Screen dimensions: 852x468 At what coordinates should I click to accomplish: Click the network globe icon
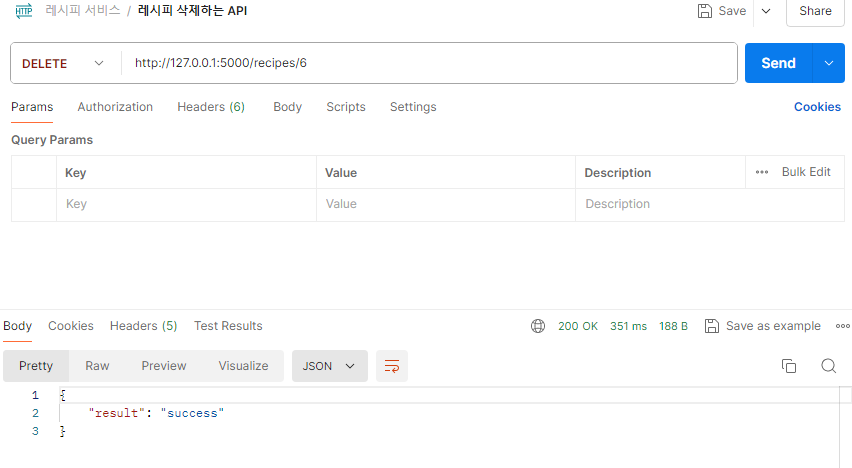pos(538,326)
